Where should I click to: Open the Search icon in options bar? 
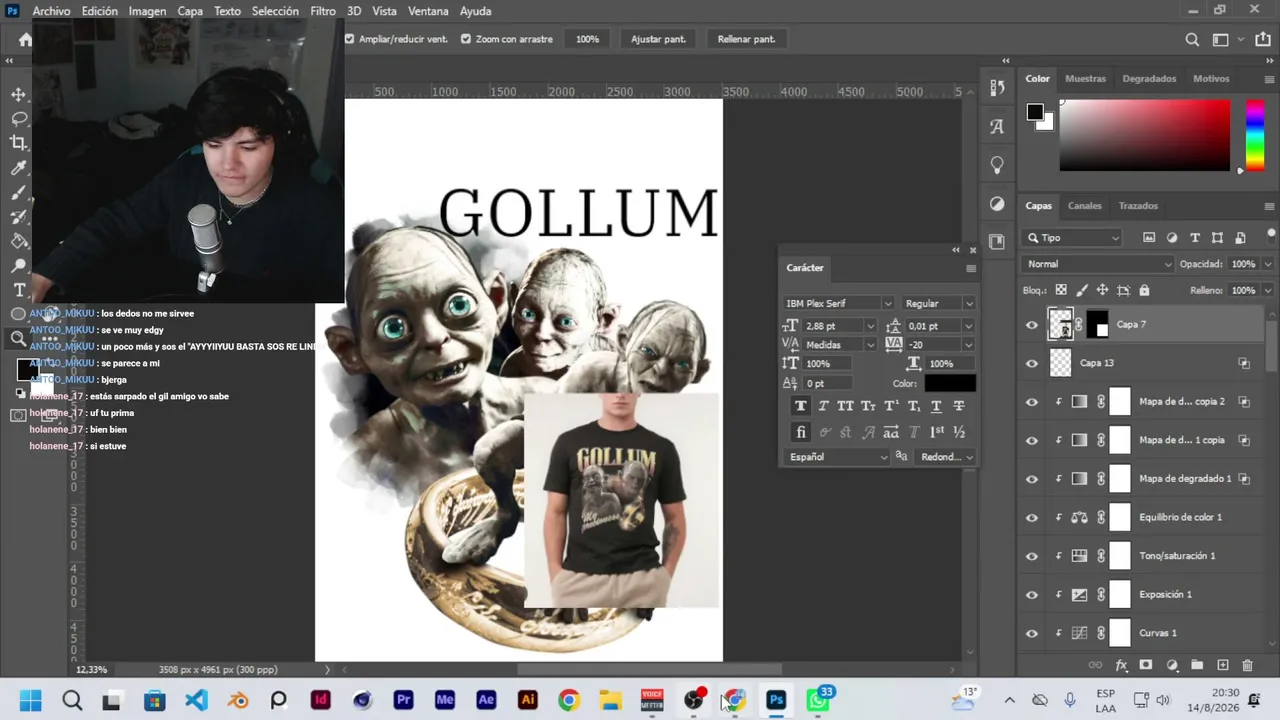(1192, 39)
